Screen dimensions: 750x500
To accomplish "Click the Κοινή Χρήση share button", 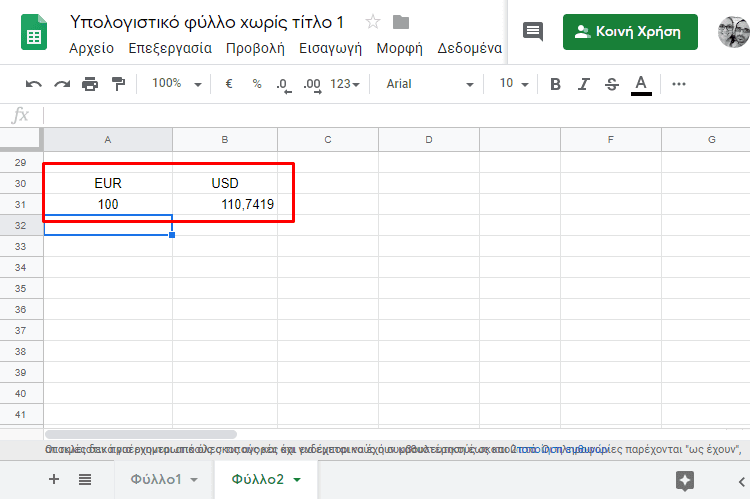I will coord(630,32).
